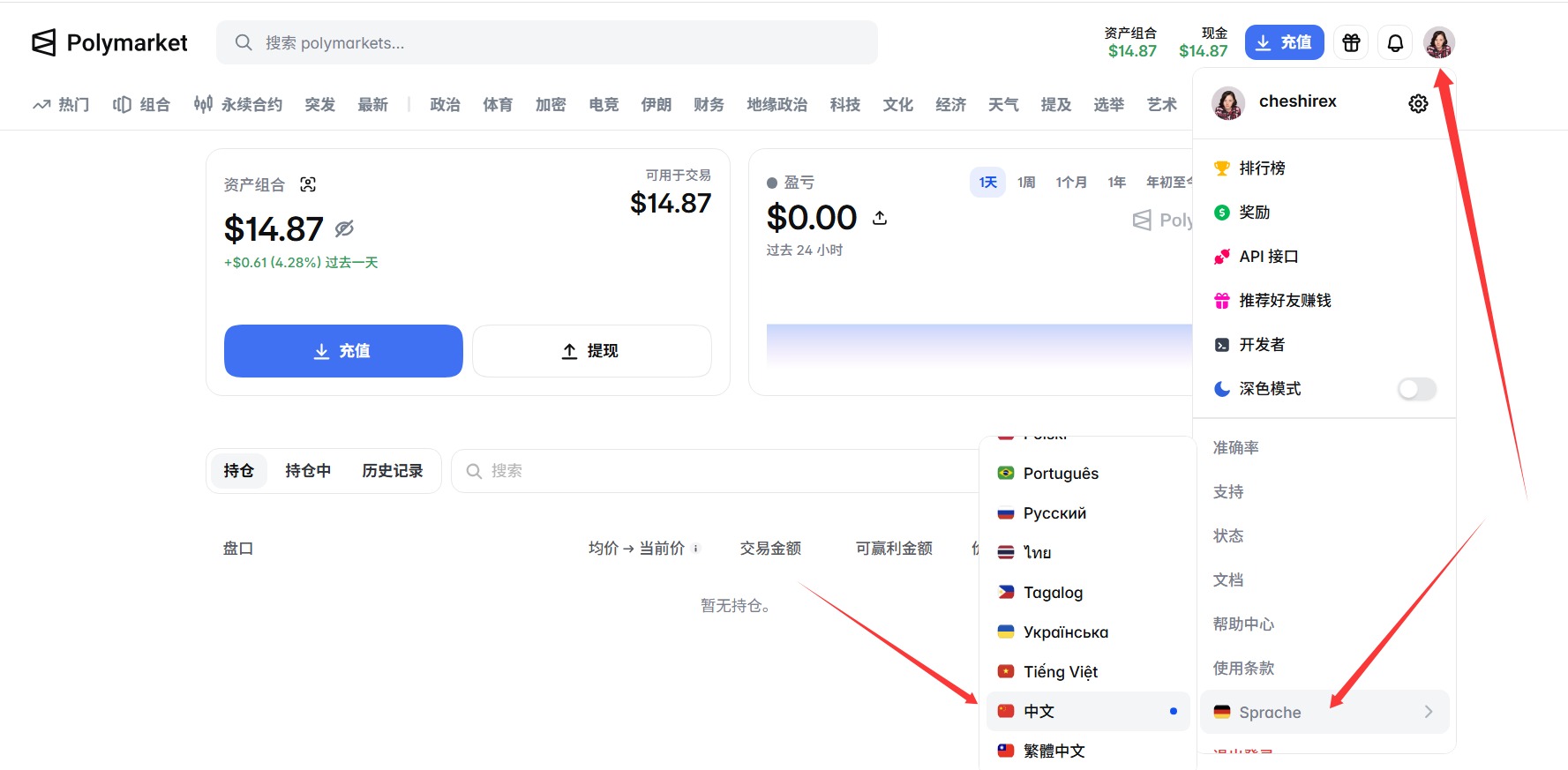Select the 1周 time range
Screen dimensions: 1568x770
coord(1026,182)
